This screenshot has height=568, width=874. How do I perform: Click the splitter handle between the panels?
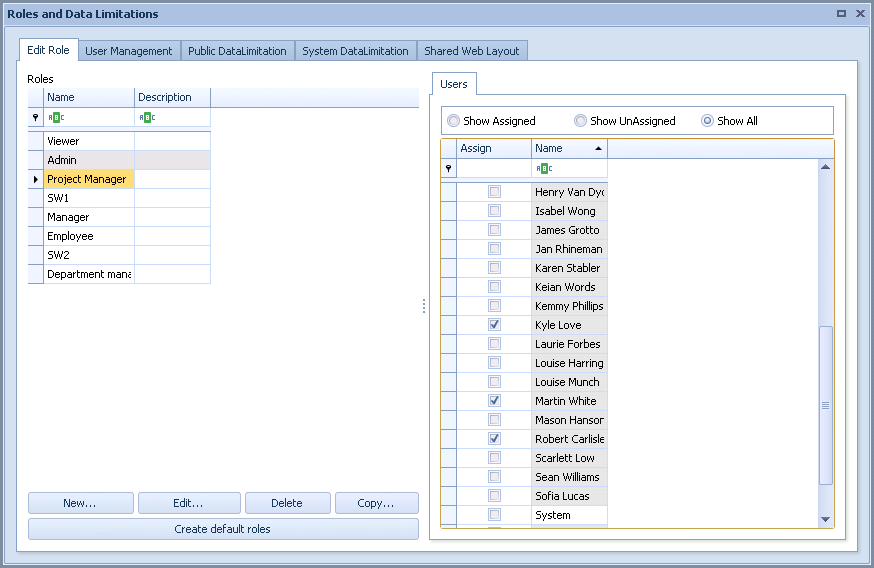424,306
